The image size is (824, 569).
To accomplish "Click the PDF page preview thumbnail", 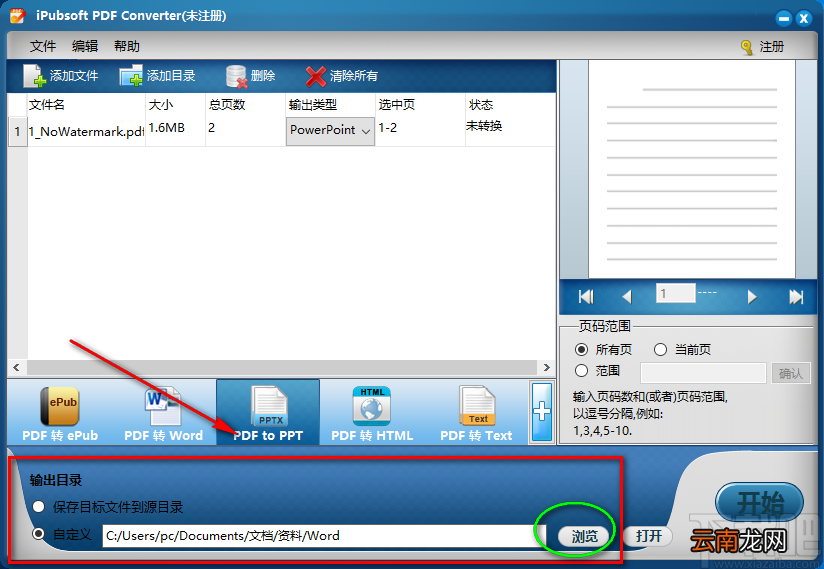I will click(x=692, y=169).
